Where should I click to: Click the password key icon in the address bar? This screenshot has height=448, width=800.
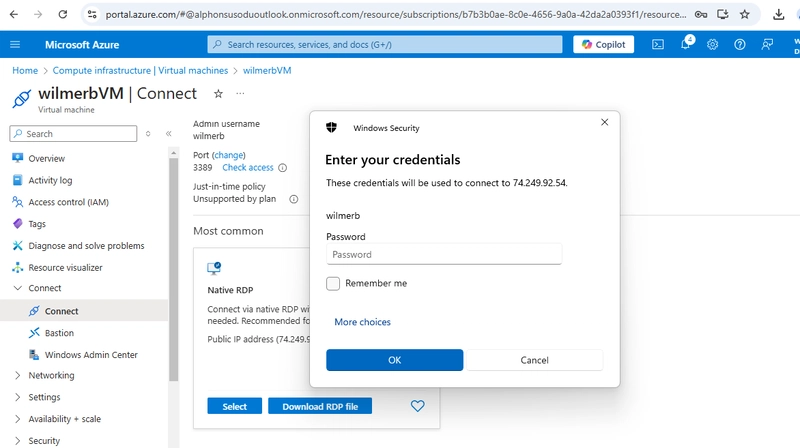point(701,14)
